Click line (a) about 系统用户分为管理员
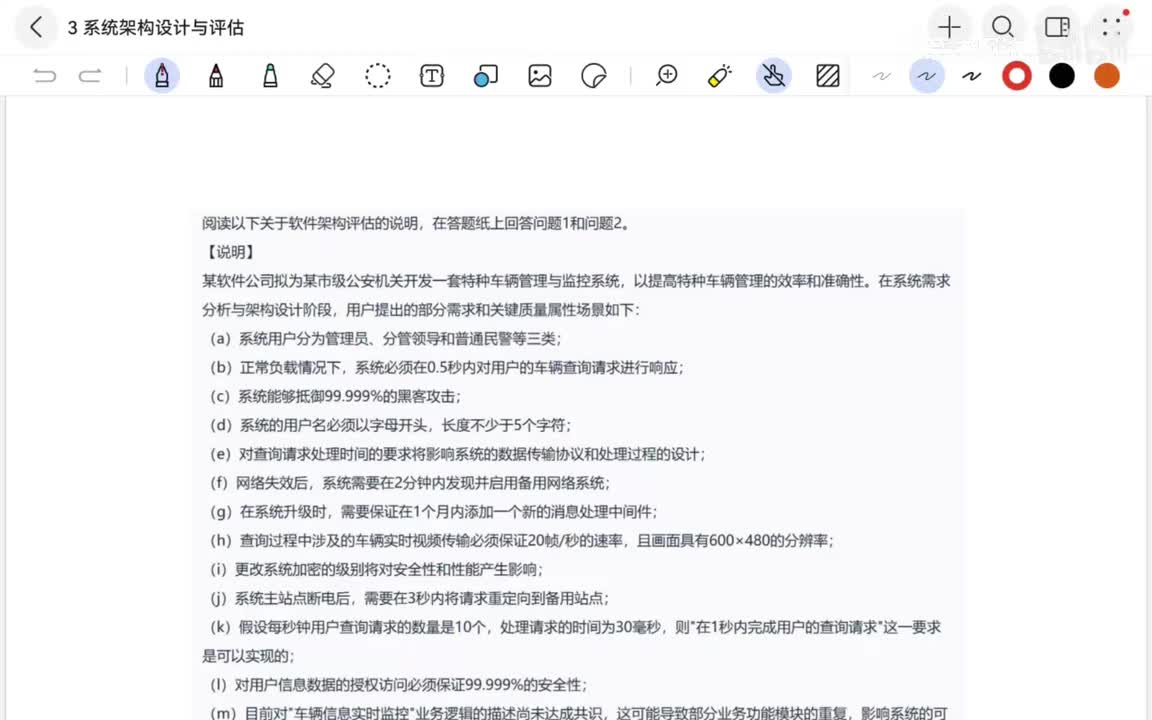The width and height of the screenshot is (1152, 720). 386,339
